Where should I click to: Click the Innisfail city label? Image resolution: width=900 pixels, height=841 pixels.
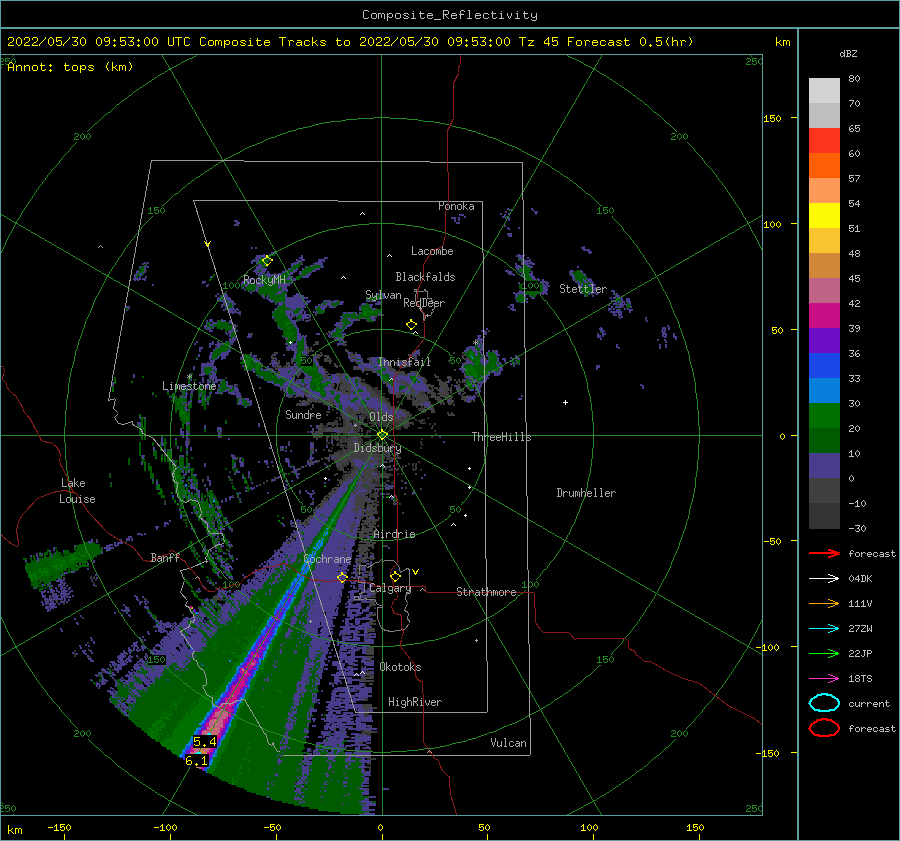tap(404, 362)
